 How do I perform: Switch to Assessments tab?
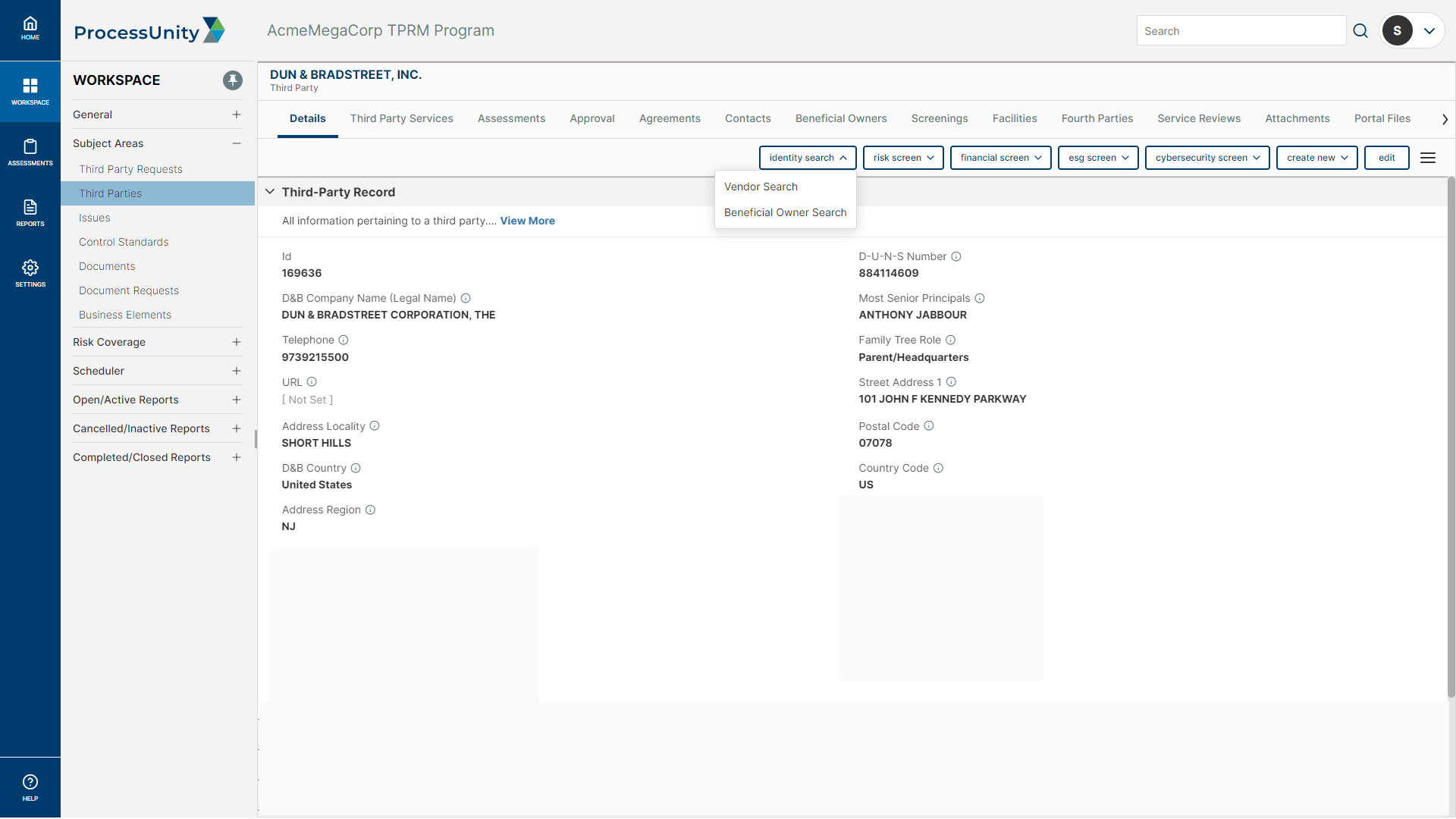[511, 118]
